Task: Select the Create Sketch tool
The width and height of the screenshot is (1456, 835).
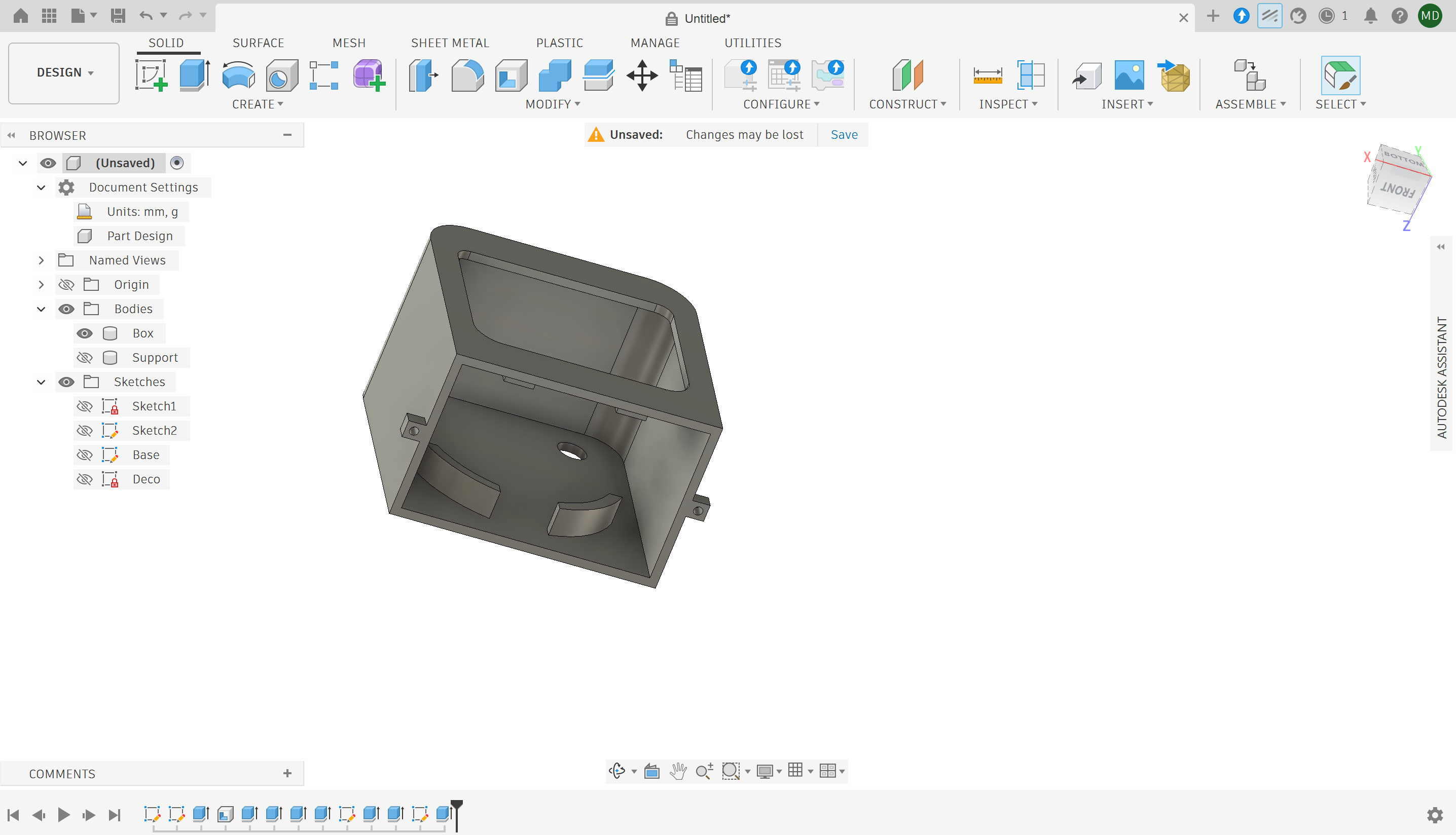Action: tap(151, 75)
